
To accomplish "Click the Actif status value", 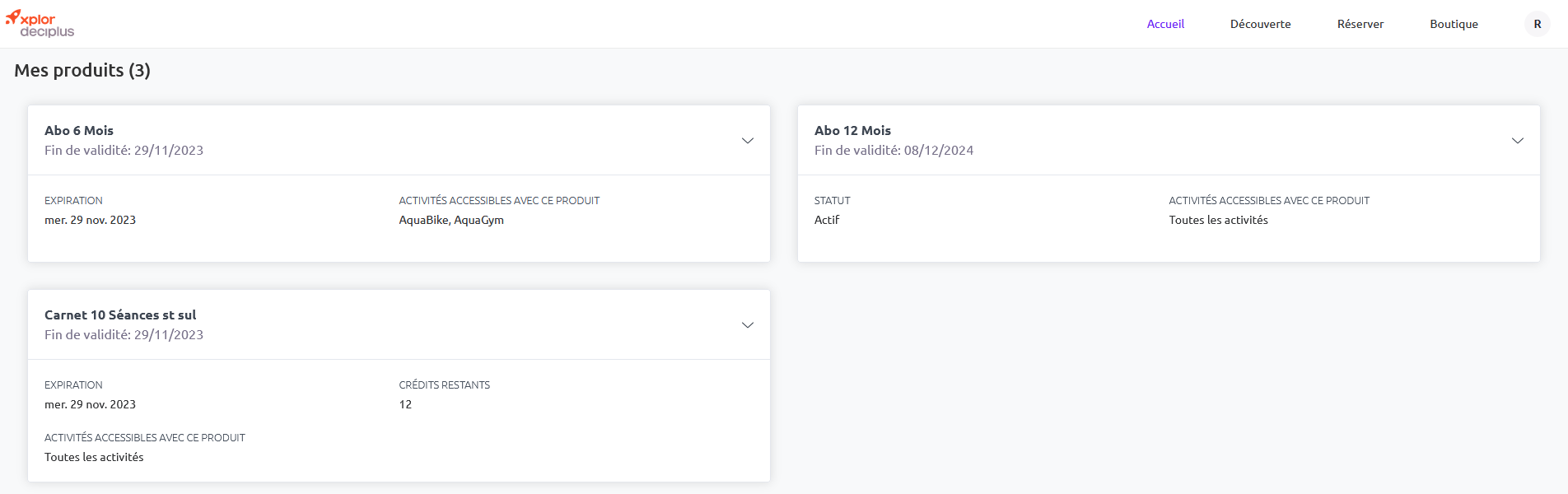I will [827, 220].
